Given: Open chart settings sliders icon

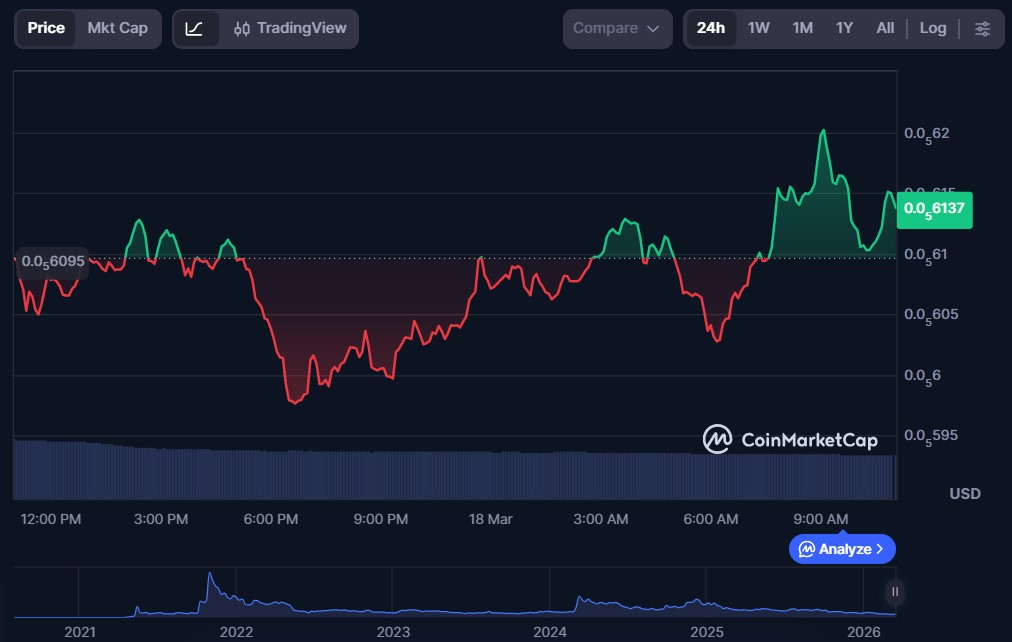Looking at the screenshot, I should point(982,29).
